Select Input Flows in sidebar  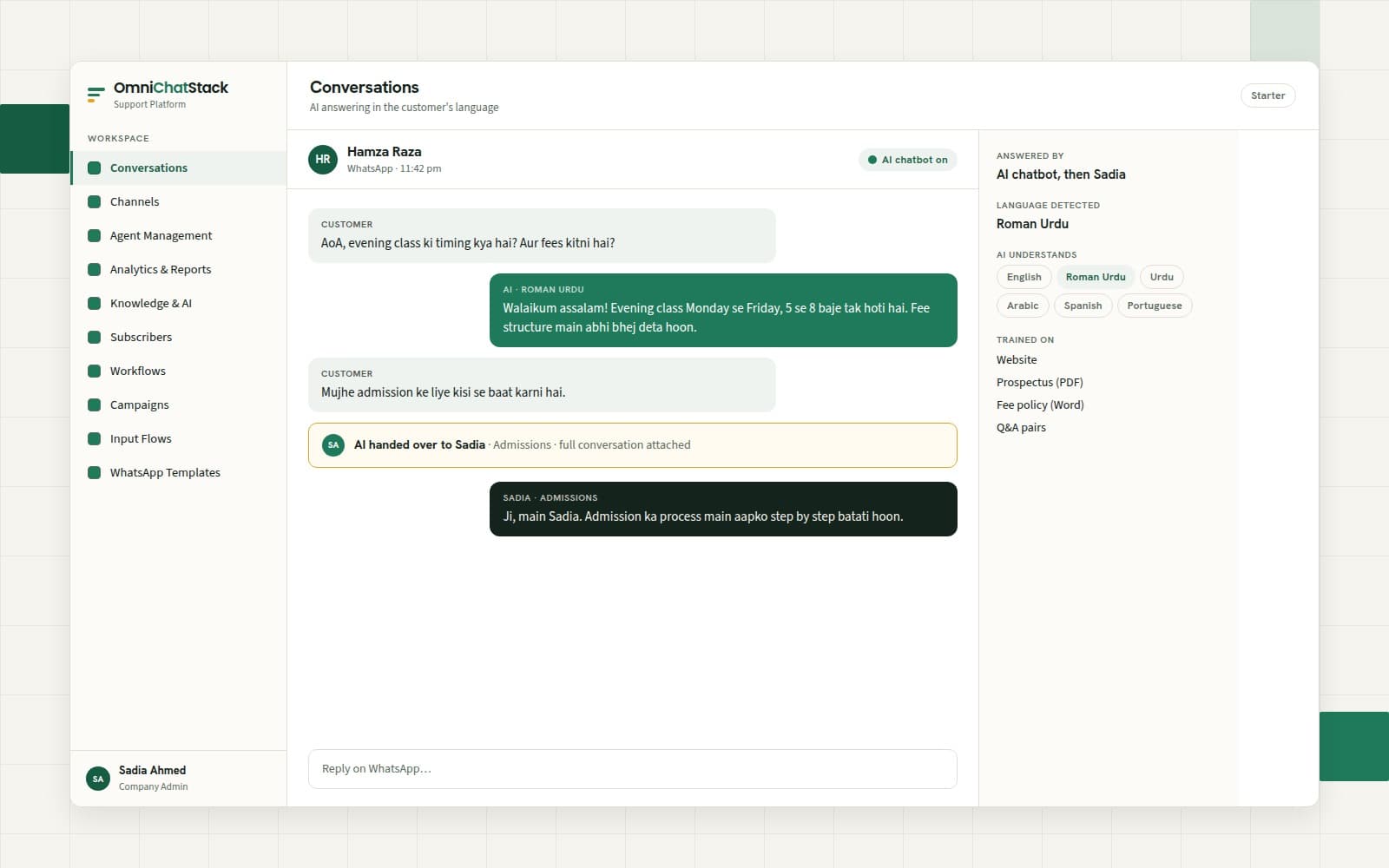179,439
